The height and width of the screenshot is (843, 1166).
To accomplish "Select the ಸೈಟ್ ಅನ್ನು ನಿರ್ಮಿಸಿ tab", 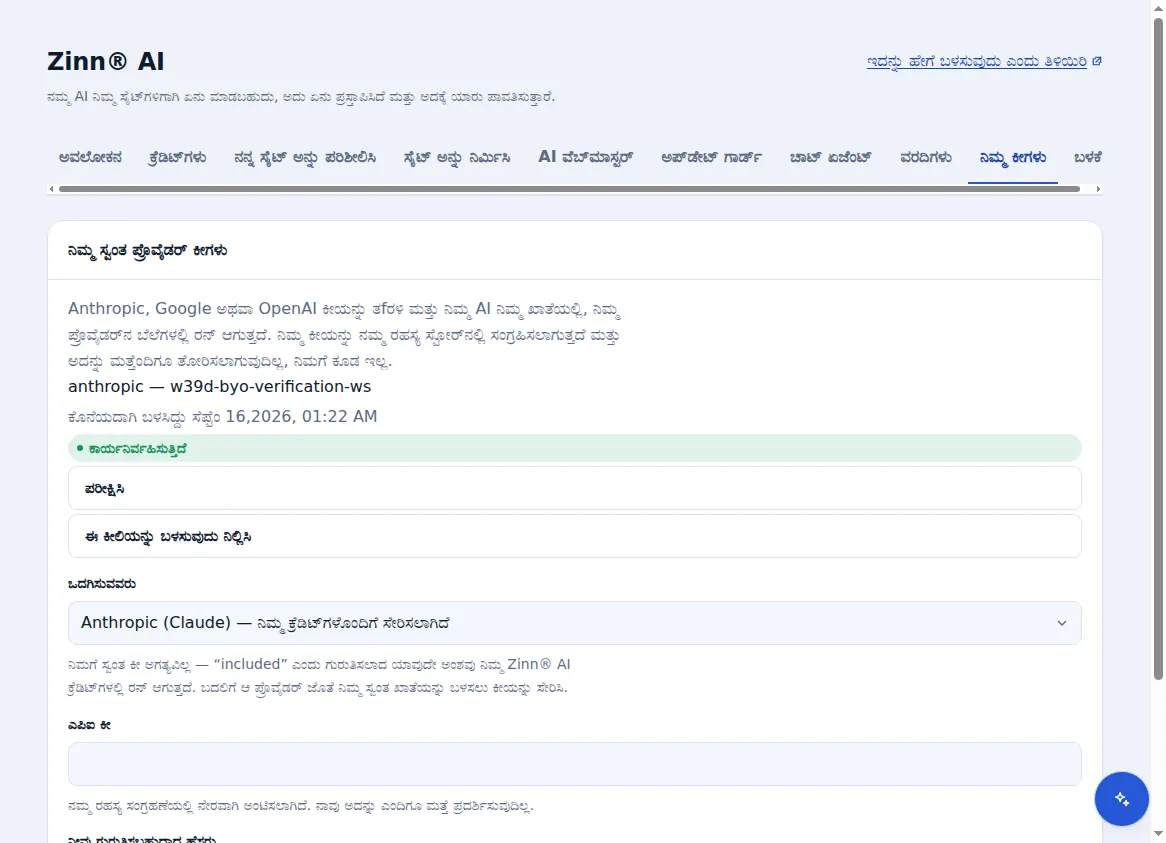I will click(457, 158).
